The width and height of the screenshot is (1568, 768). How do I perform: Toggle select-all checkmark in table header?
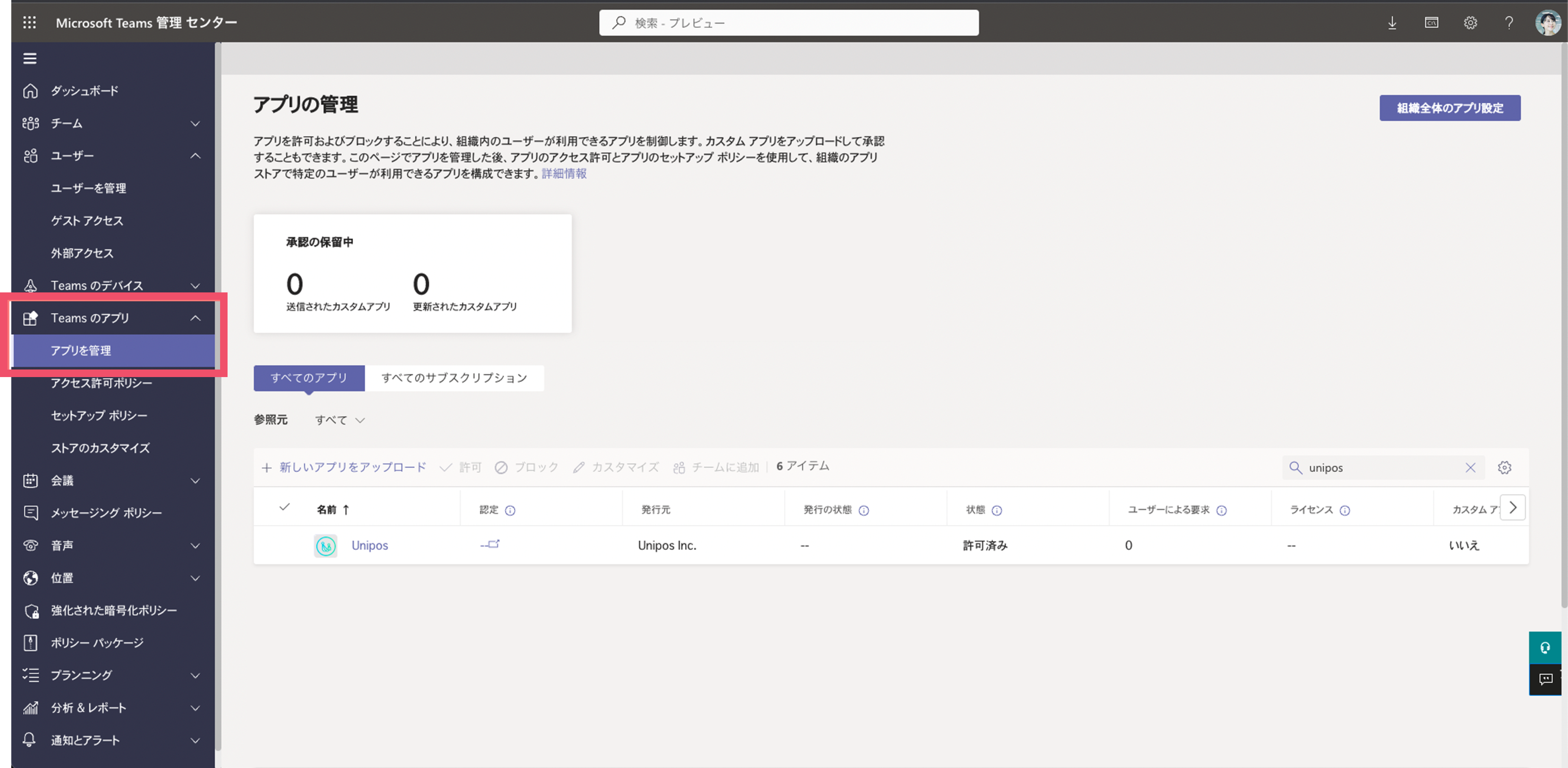pos(284,507)
